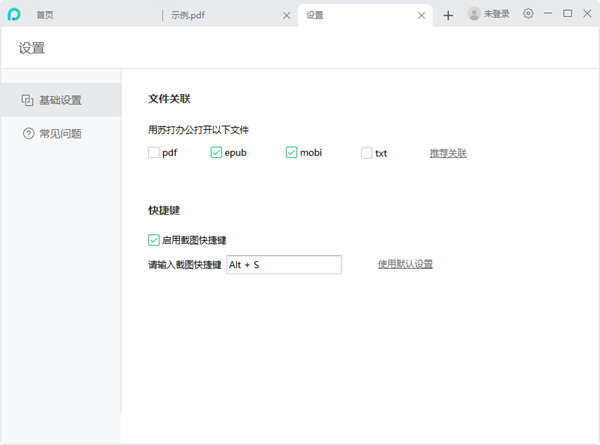
Task: Close the application window
Action: click(x=587, y=13)
